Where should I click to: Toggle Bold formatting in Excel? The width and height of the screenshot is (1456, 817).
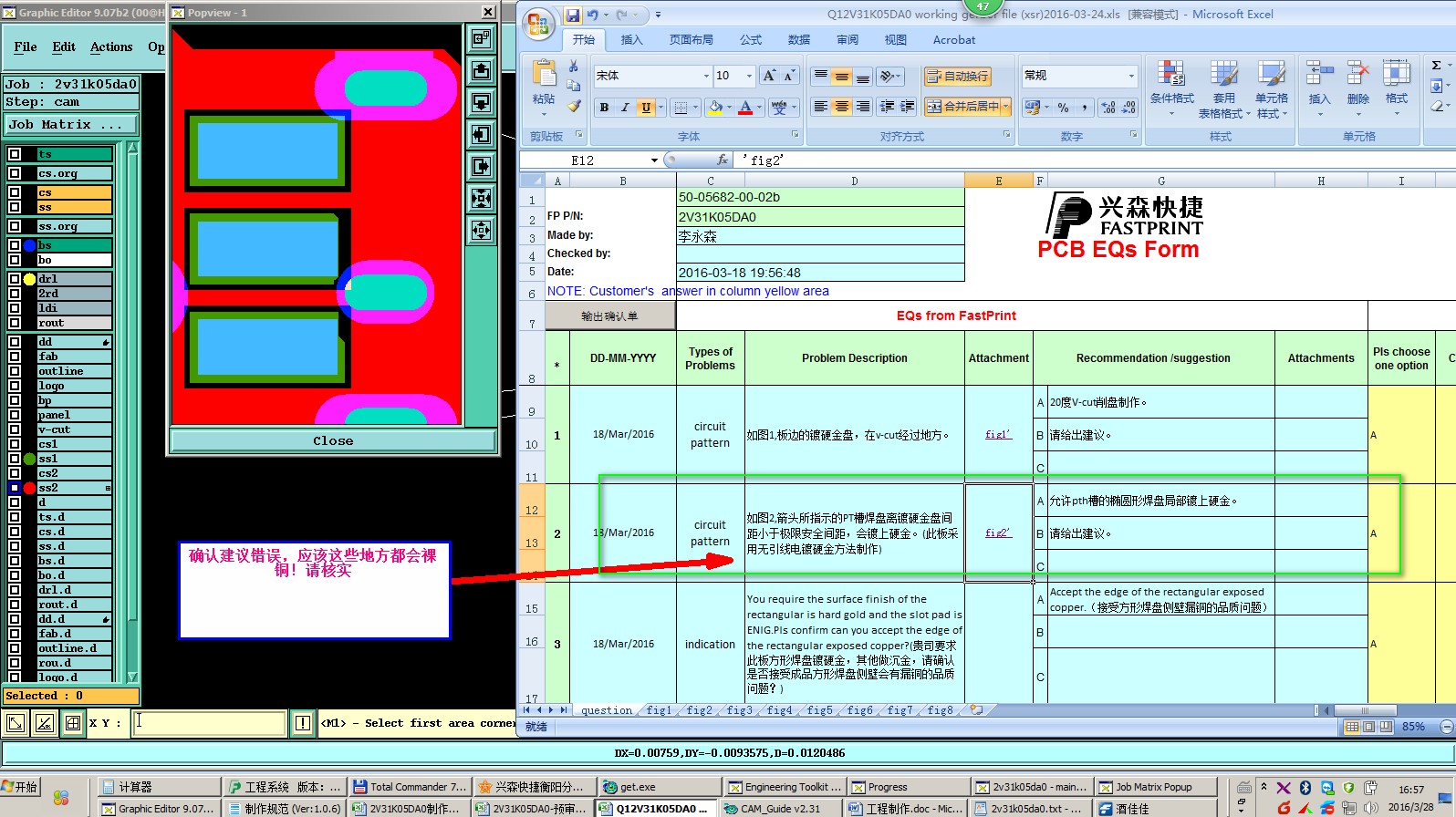pos(604,107)
